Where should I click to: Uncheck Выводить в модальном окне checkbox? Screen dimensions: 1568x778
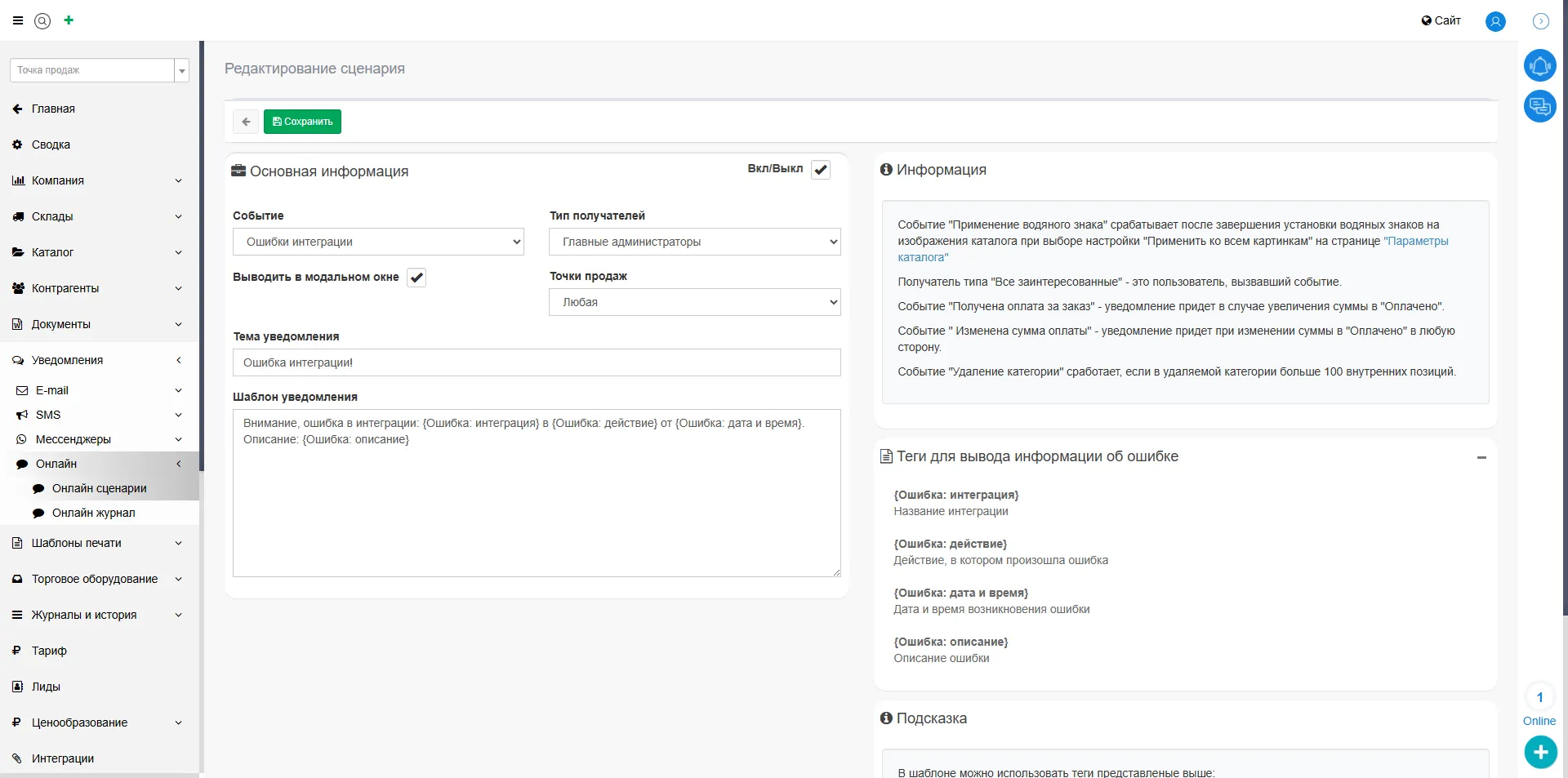click(416, 278)
